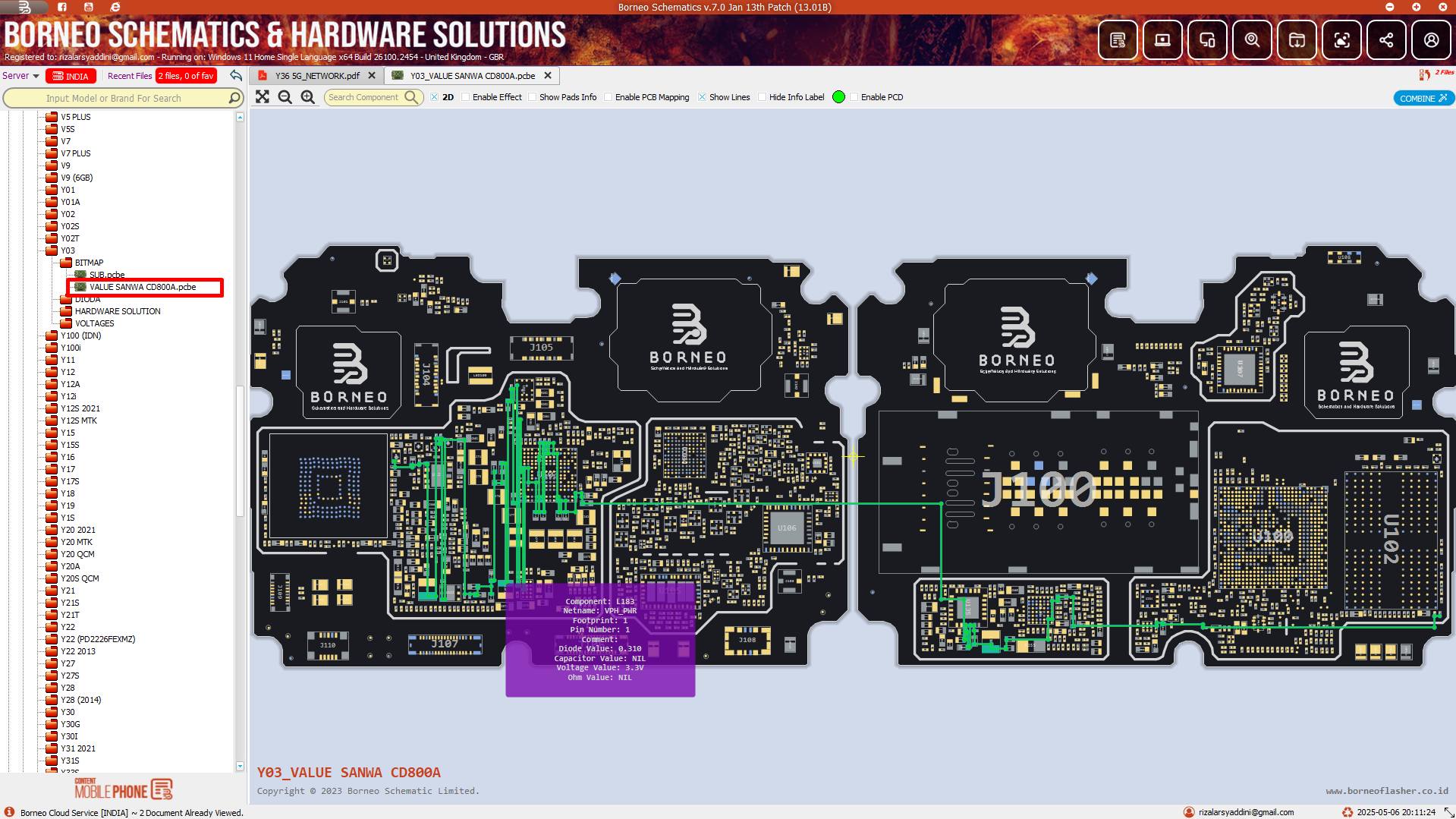Toggle the 2D checkbox
The width and height of the screenshot is (1456, 819).
pyautogui.click(x=435, y=97)
